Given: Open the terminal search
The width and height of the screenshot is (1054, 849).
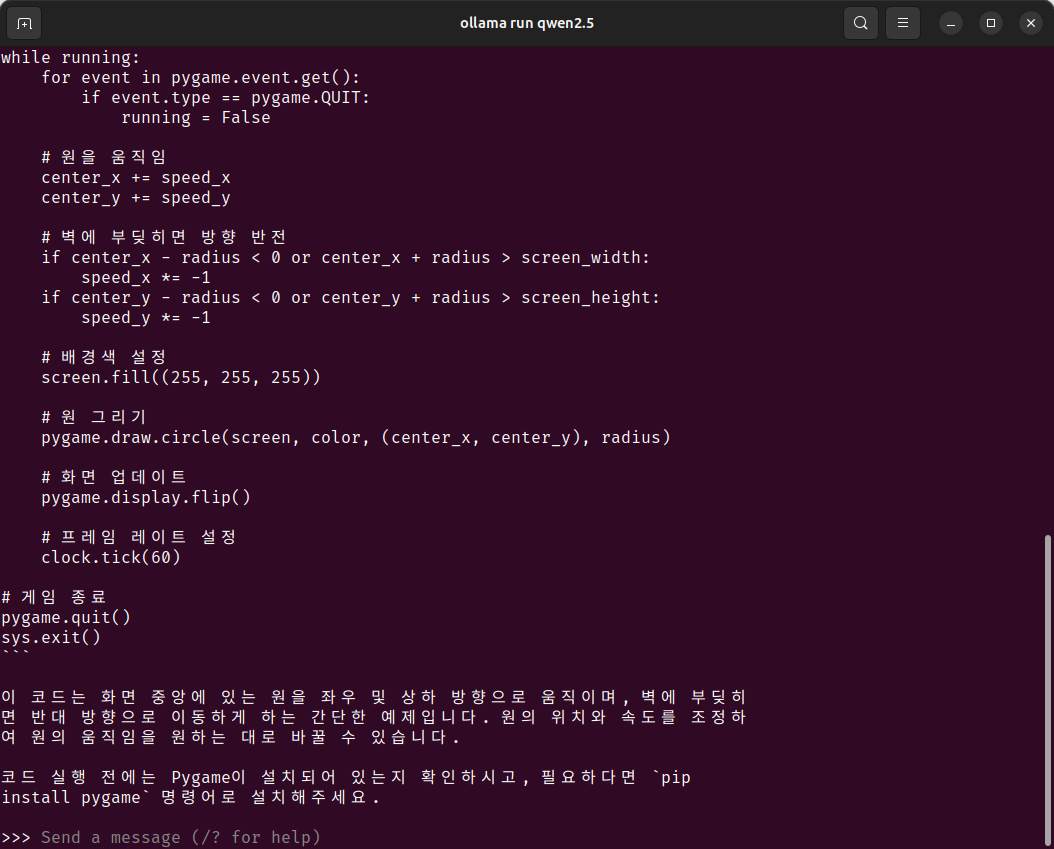Looking at the screenshot, I should click(860, 23).
